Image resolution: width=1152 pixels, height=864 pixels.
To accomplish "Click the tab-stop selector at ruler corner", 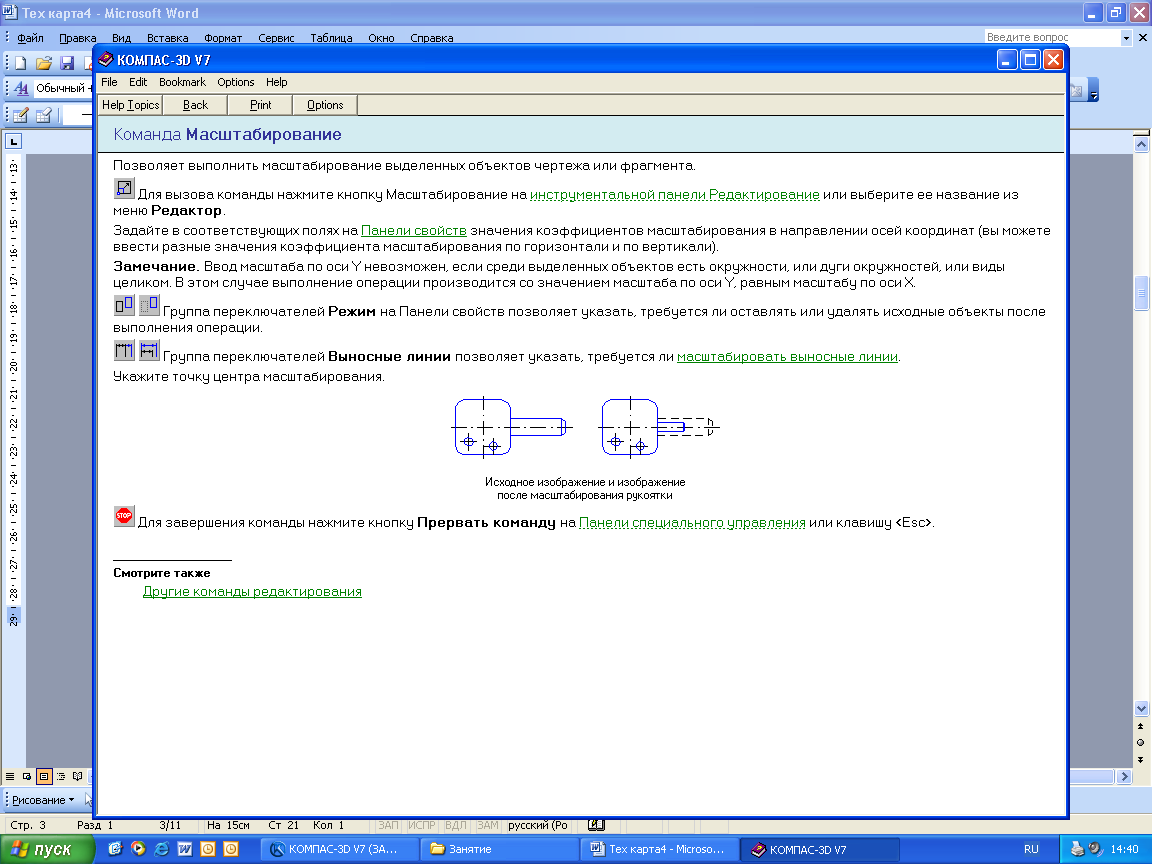I will (x=14, y=141).
